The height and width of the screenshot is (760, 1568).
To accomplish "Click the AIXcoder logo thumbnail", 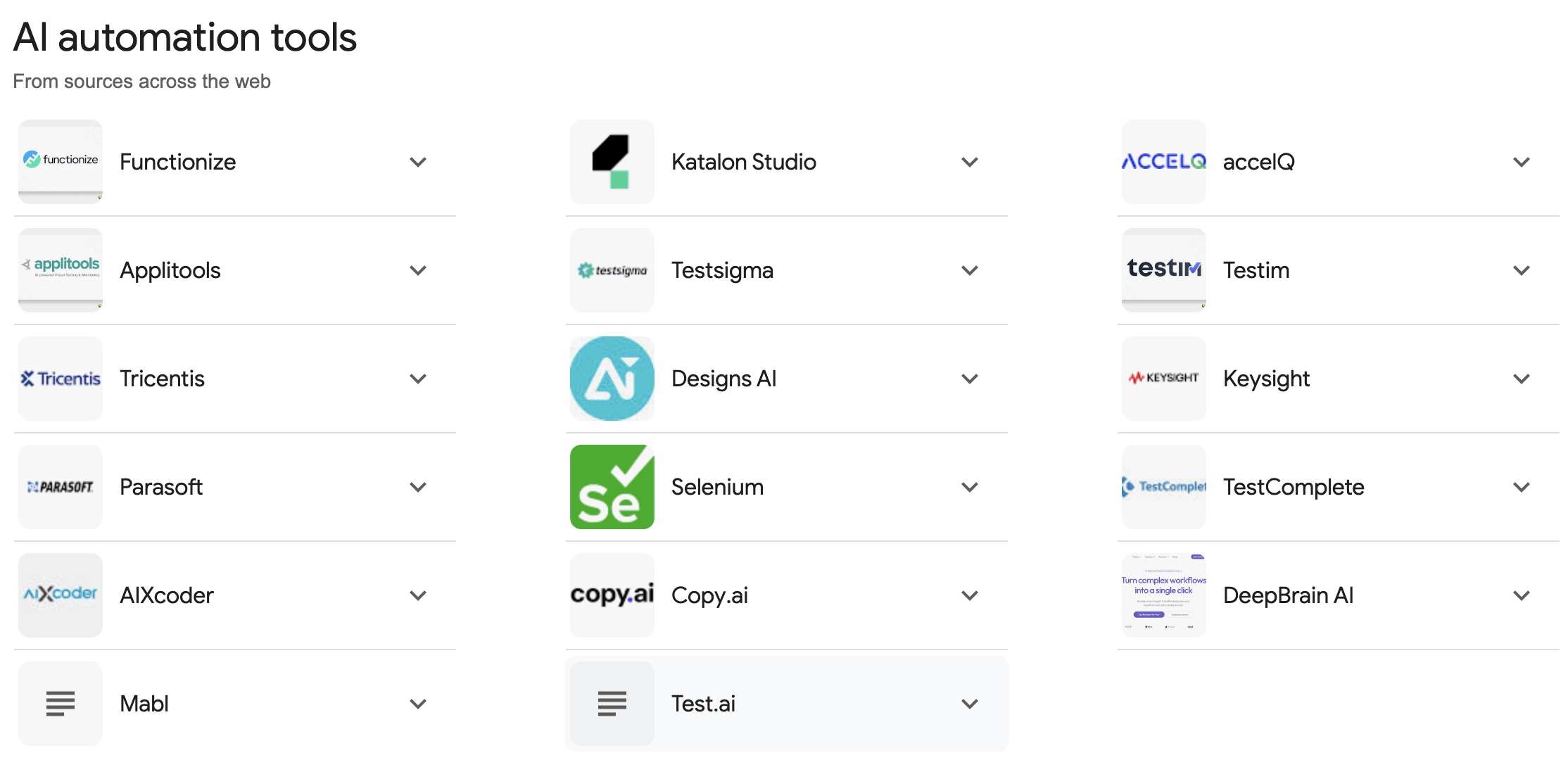I will click(x=61, y=595).
